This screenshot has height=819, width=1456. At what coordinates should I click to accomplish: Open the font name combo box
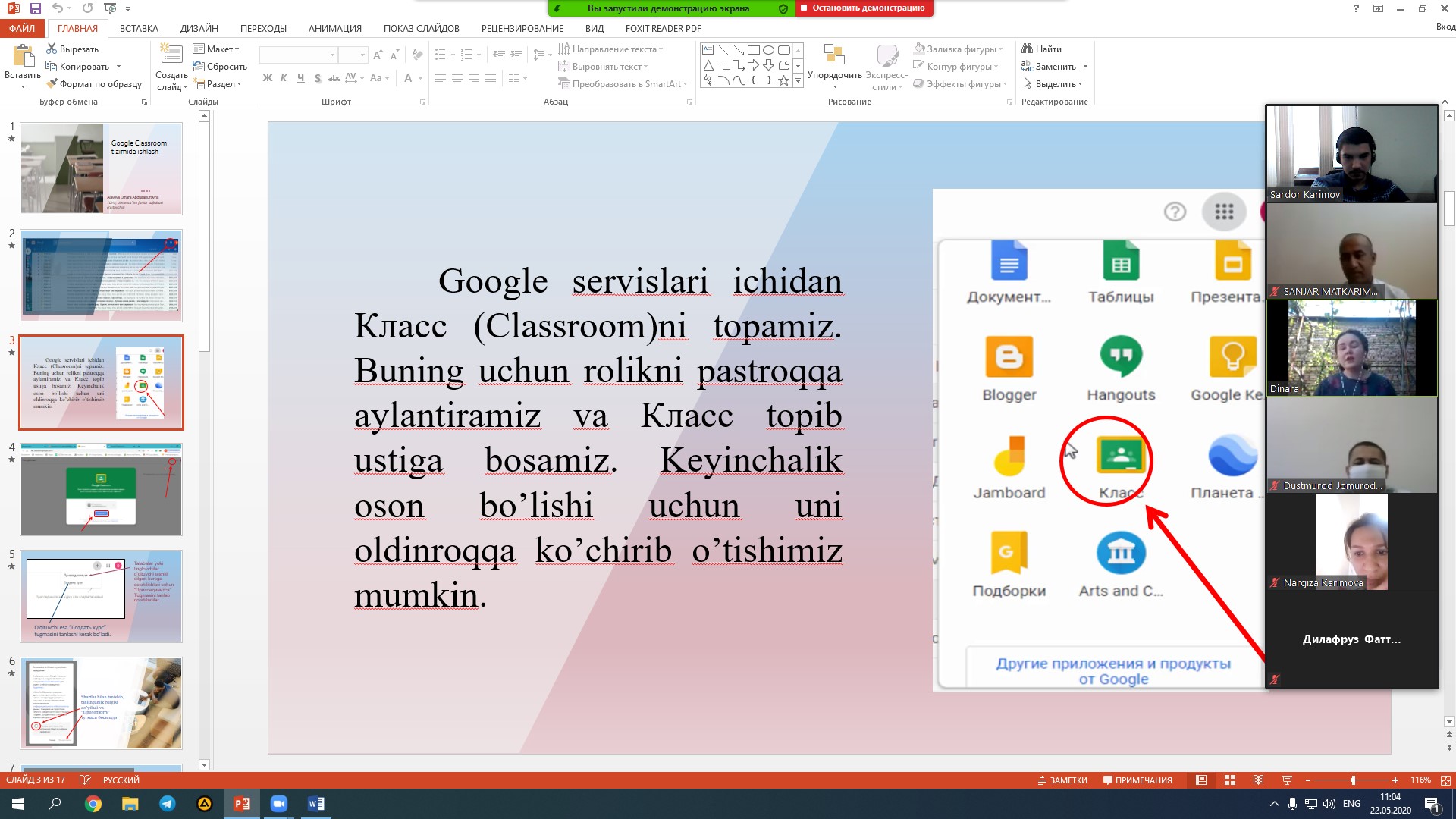(298, 55)
